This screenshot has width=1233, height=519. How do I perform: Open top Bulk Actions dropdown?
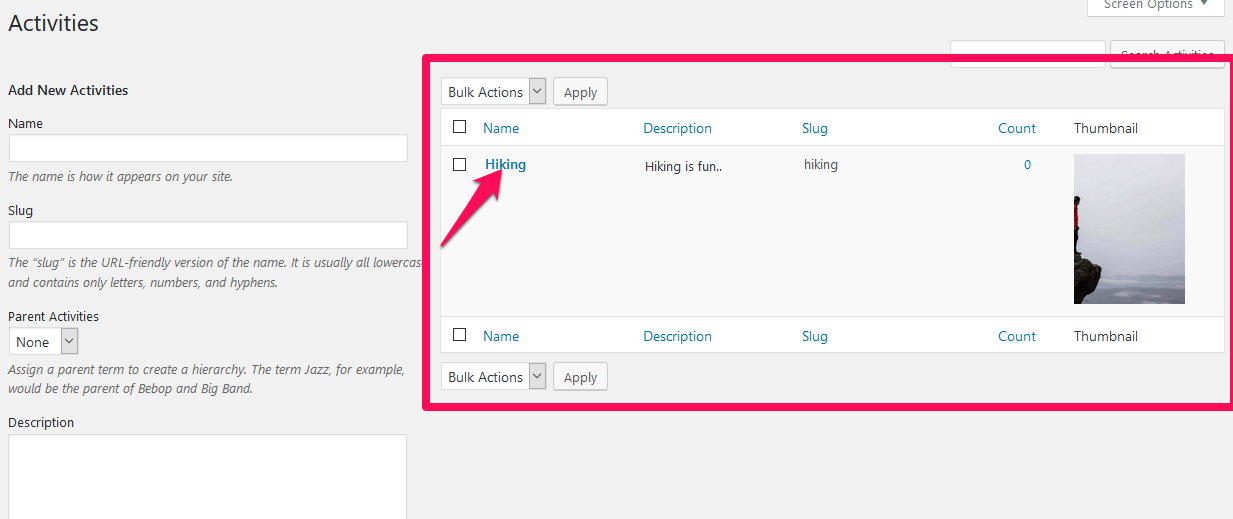point(494,92)
